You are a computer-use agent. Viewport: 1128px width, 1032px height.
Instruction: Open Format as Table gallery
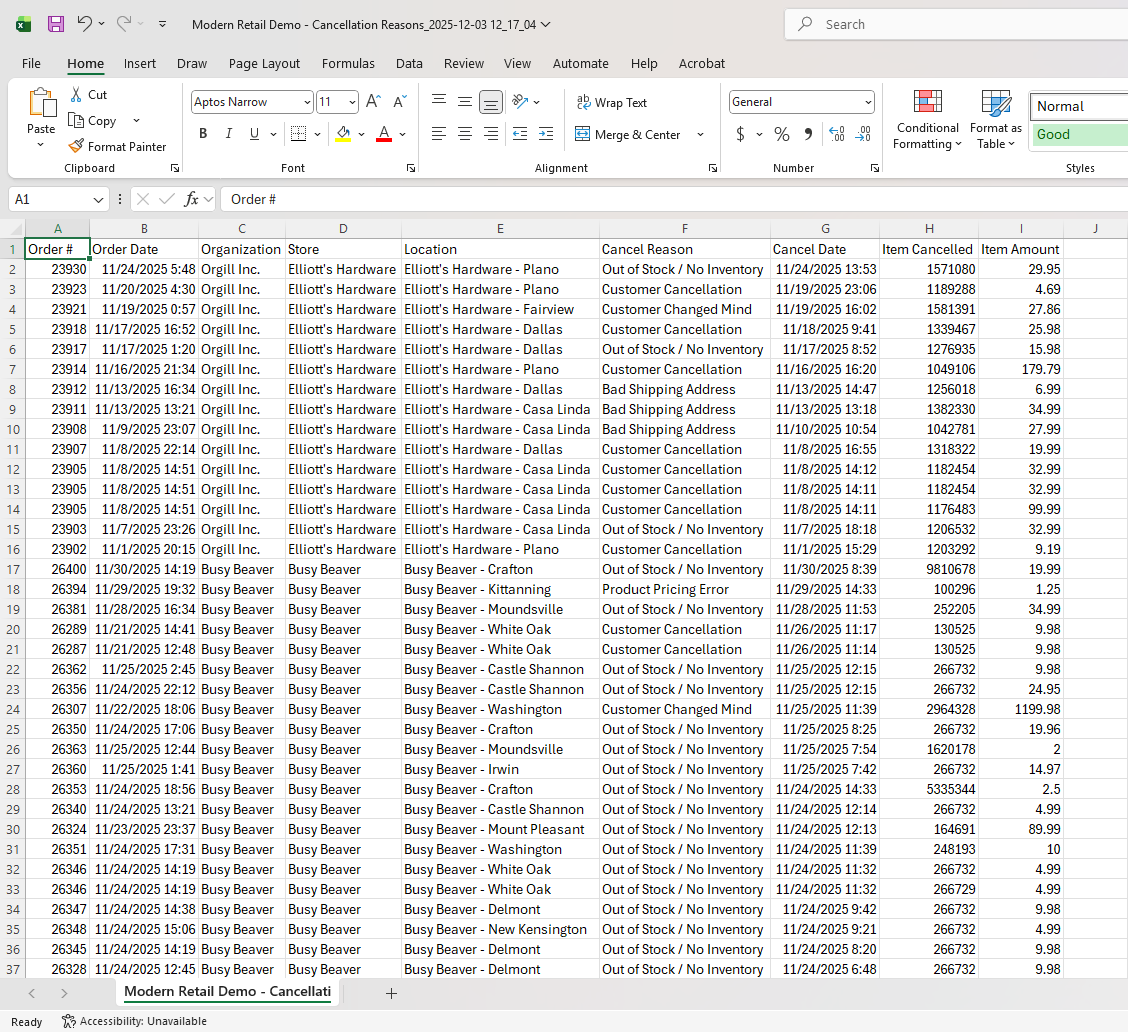996,119
